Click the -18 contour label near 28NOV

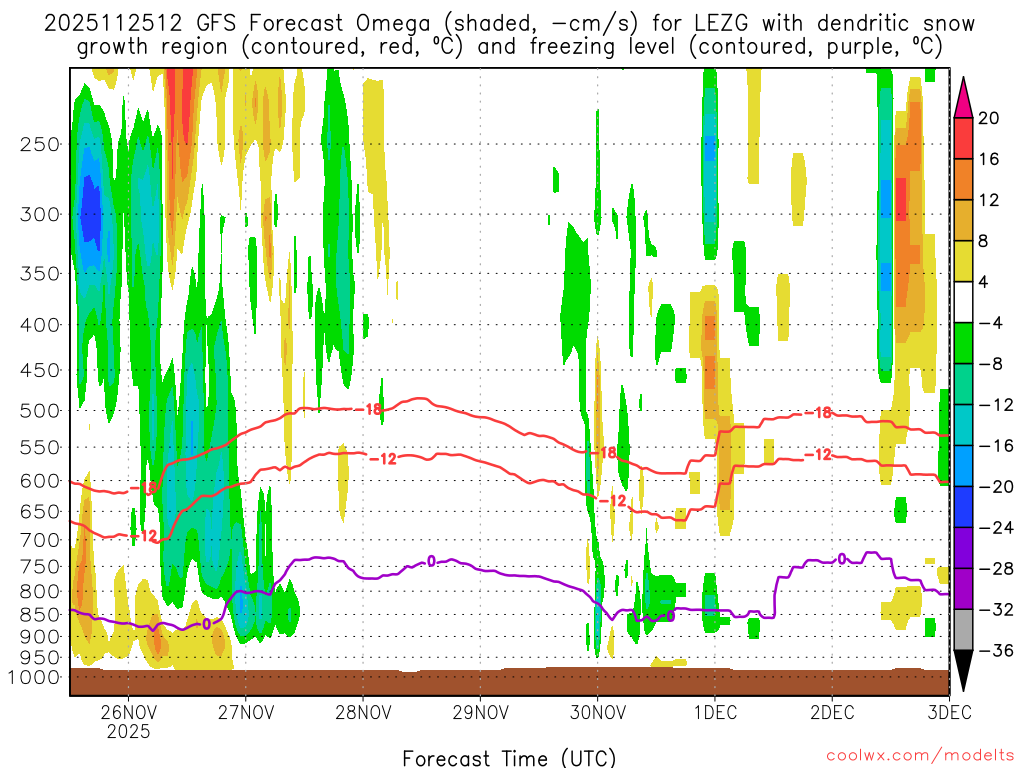point(369,409)
